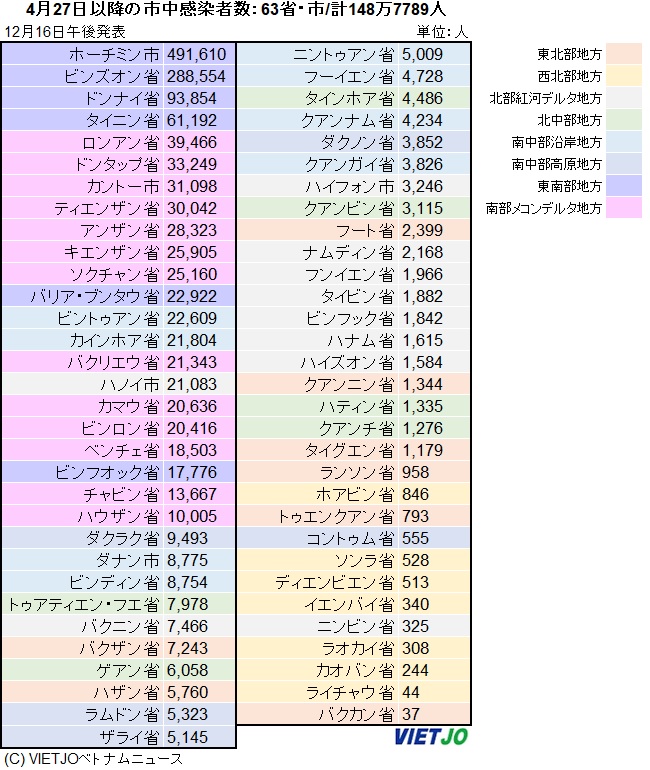Select the value 37 for バクカン省
This screenshot has height=770, width=650.
pos(411,715)
